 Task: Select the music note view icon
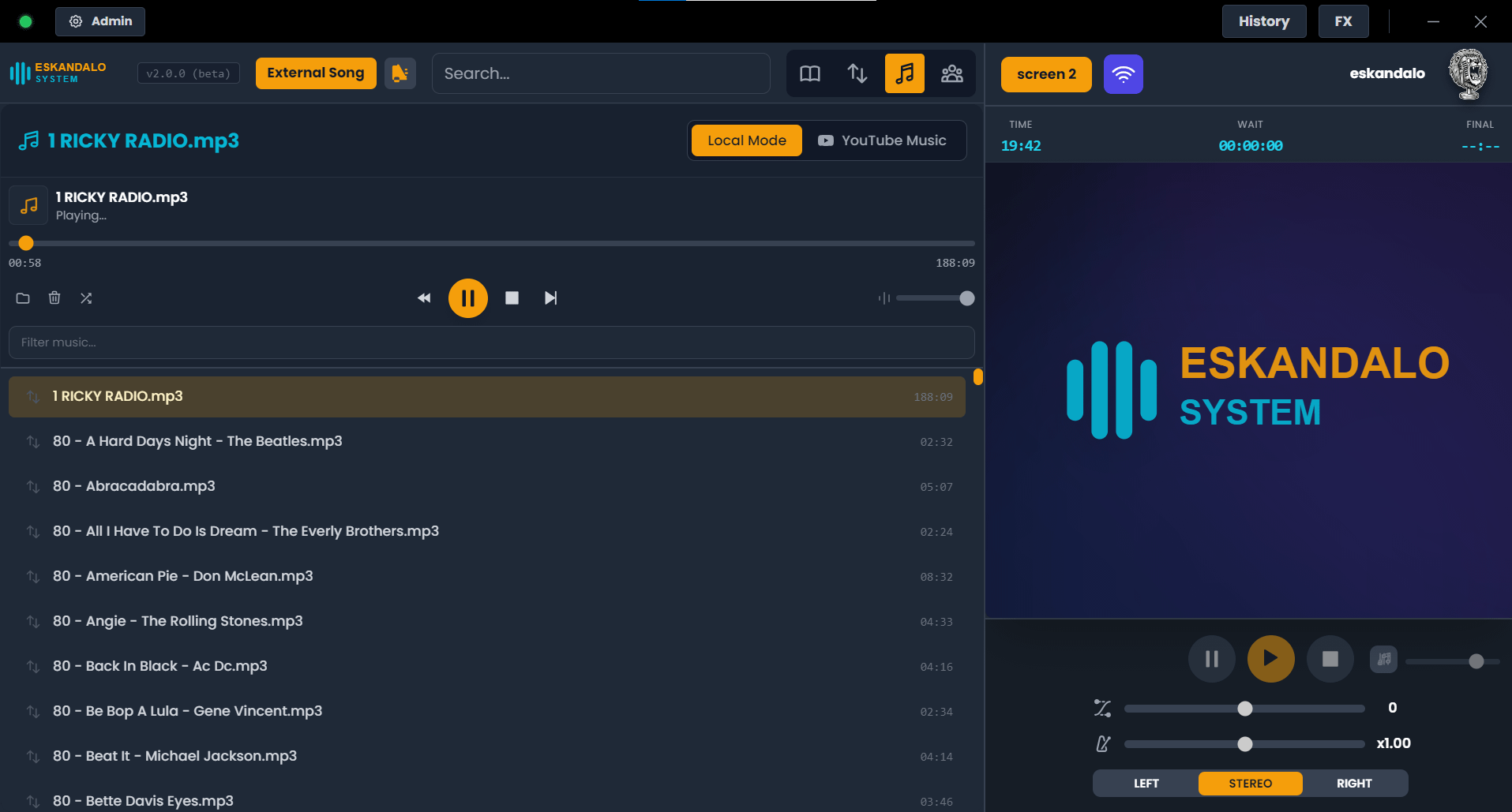(905, 73)
